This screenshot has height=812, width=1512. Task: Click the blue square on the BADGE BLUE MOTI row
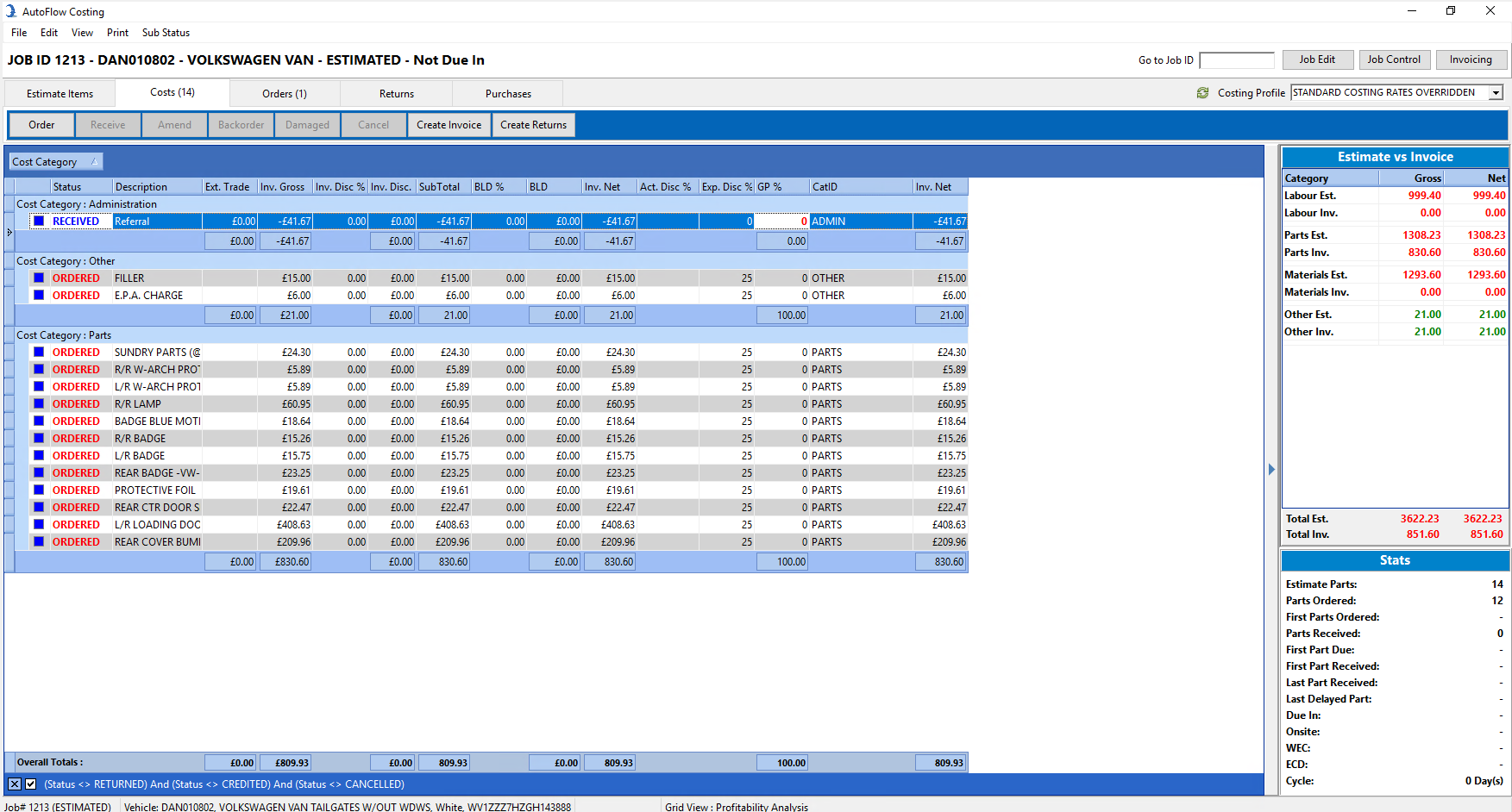39,422
